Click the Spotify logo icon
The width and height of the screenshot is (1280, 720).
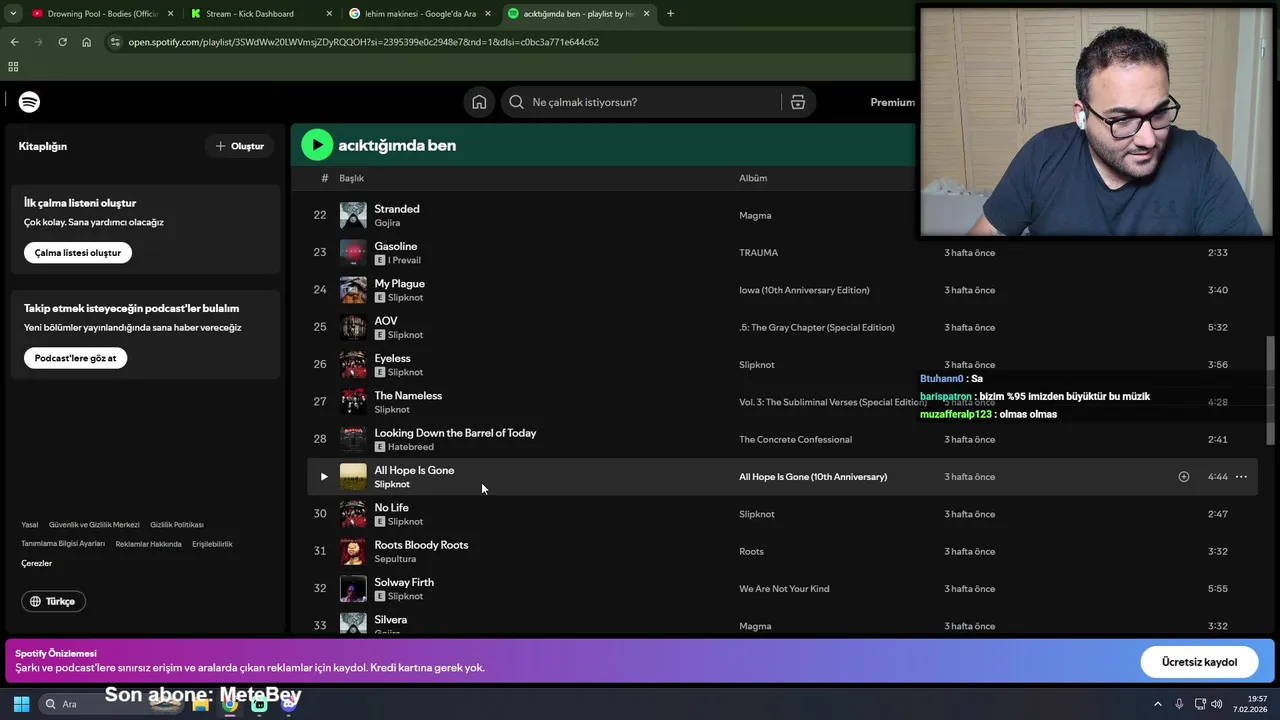pos(29,102)
